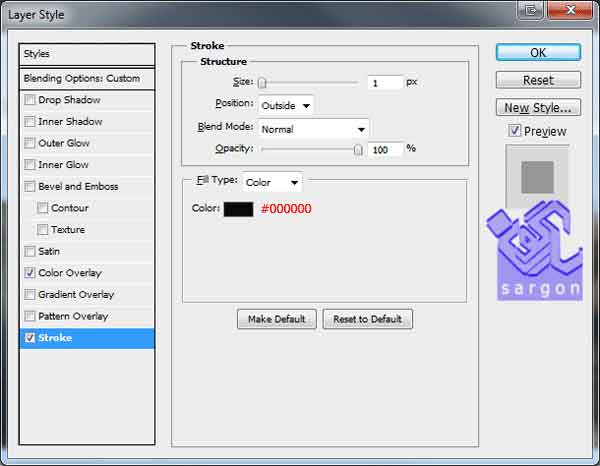
Task: Enable the Drop Shadow checkbox
Action: point(29,100)
